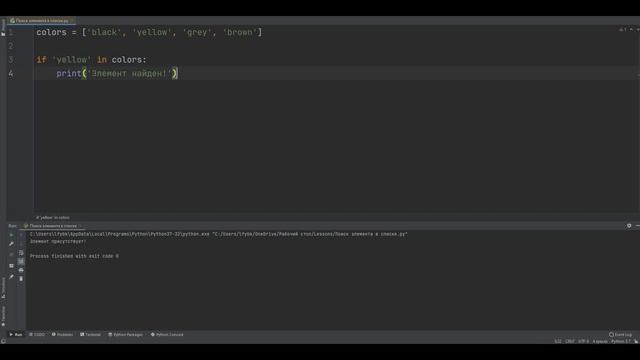The image size is (640, 360).
Task: Click line number 3 in the gutter
Action: [11, 60]
